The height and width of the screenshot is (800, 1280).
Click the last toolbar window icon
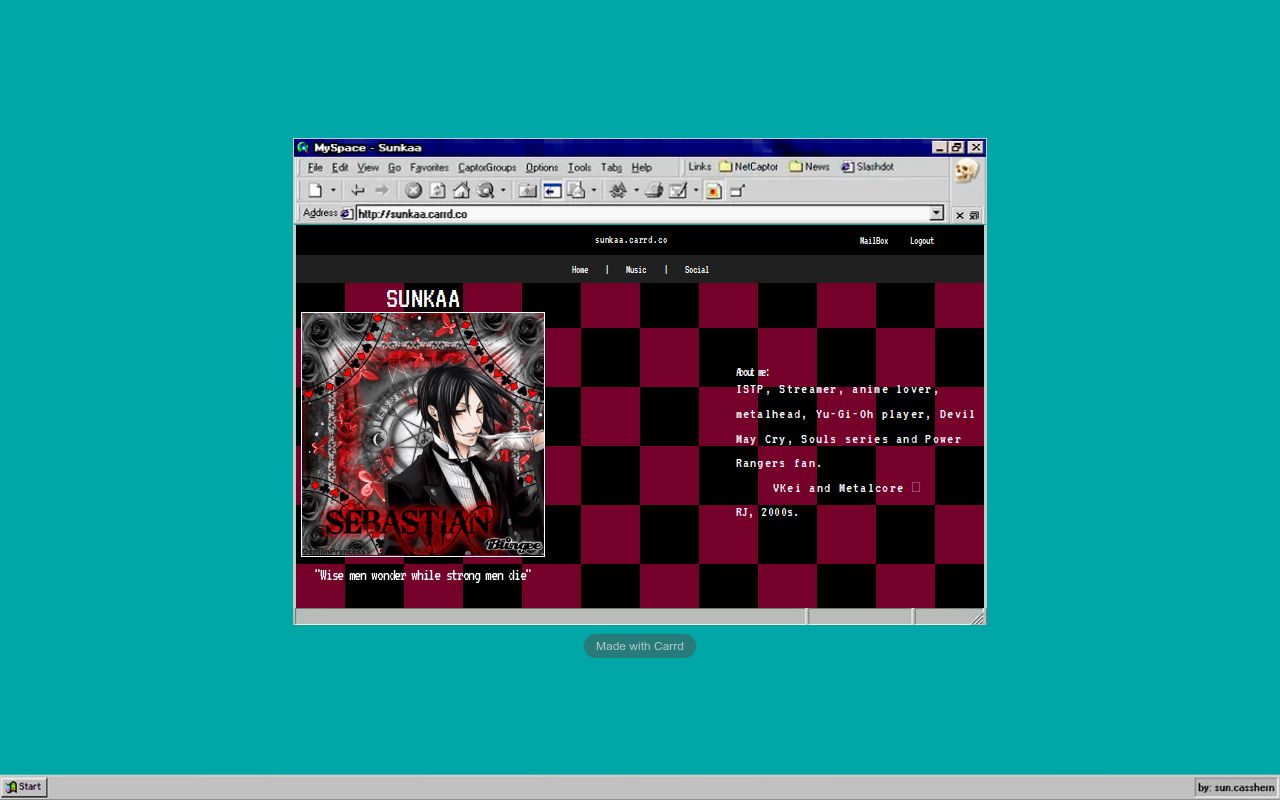pos(738,190)
